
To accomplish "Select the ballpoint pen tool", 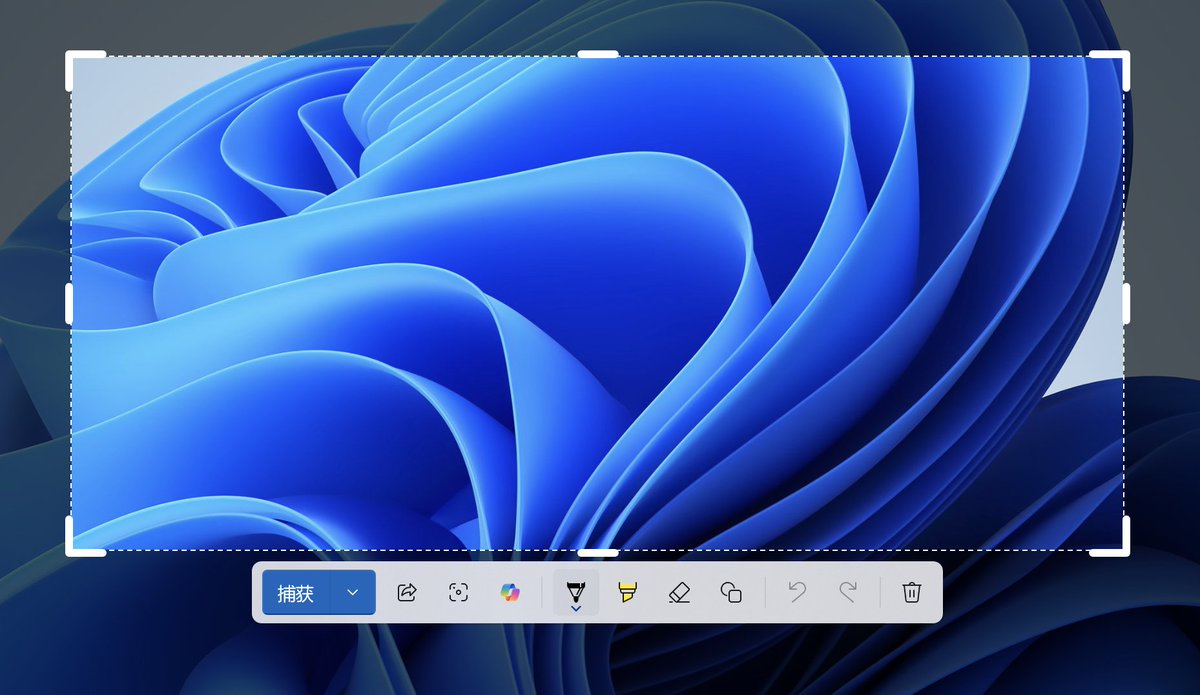I will (x=575, y=593).
